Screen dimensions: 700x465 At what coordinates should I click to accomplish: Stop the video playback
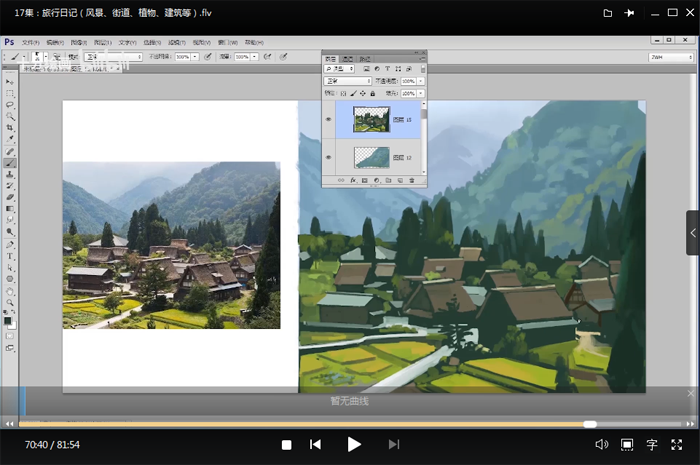(x=286, y=444)
